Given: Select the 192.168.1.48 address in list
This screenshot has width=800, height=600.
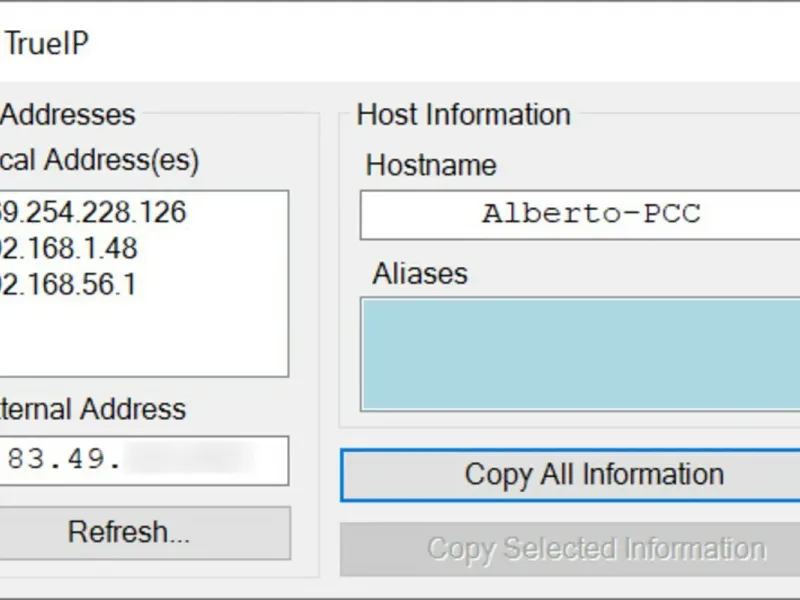Looking at the screenshot, I should point(69,248).
